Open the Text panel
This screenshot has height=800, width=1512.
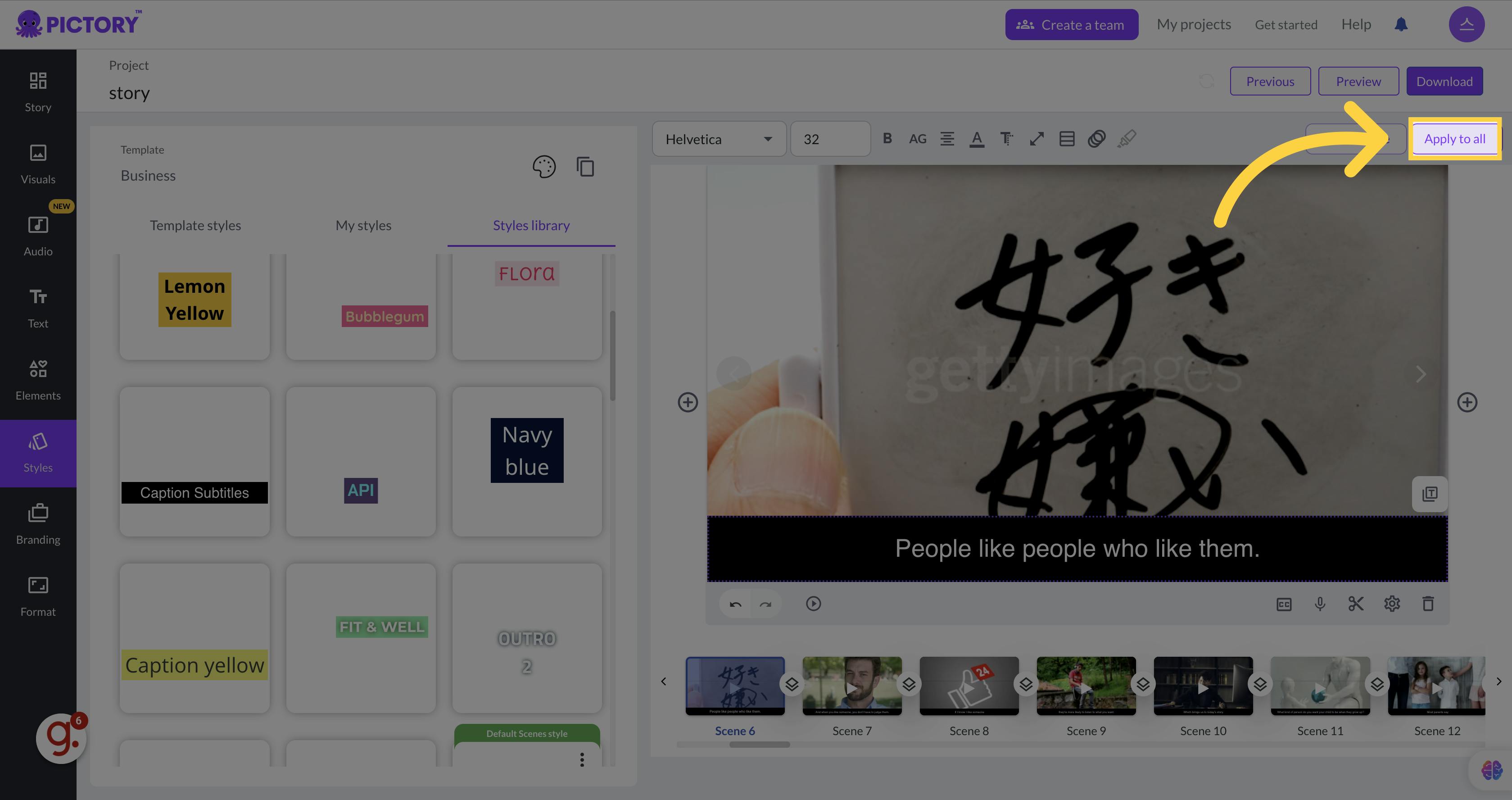click(x=38, y=308)
